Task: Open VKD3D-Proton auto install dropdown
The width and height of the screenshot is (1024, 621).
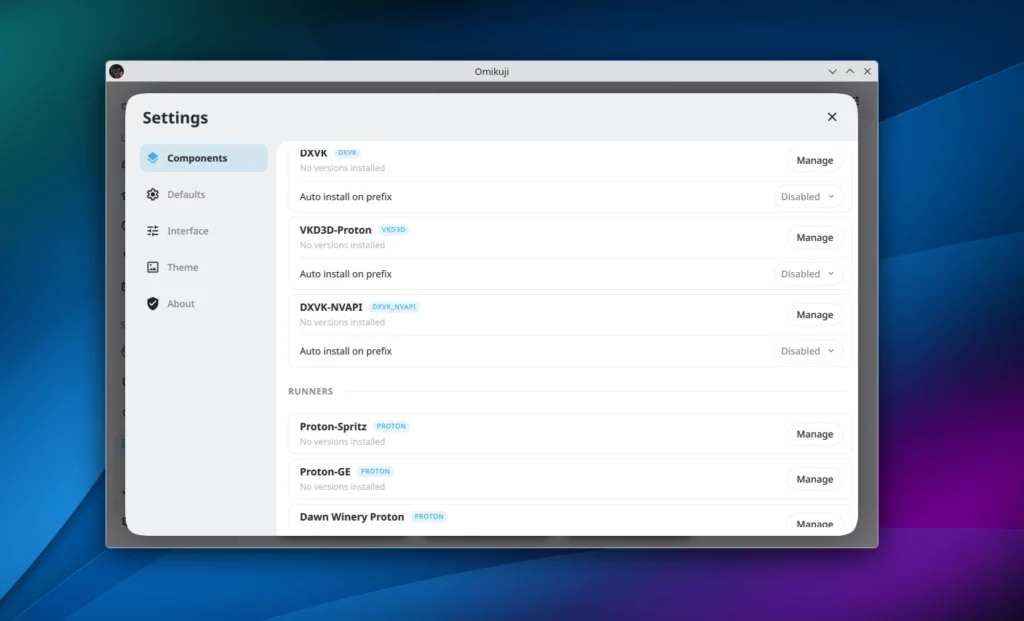Action: coord(808,274)
